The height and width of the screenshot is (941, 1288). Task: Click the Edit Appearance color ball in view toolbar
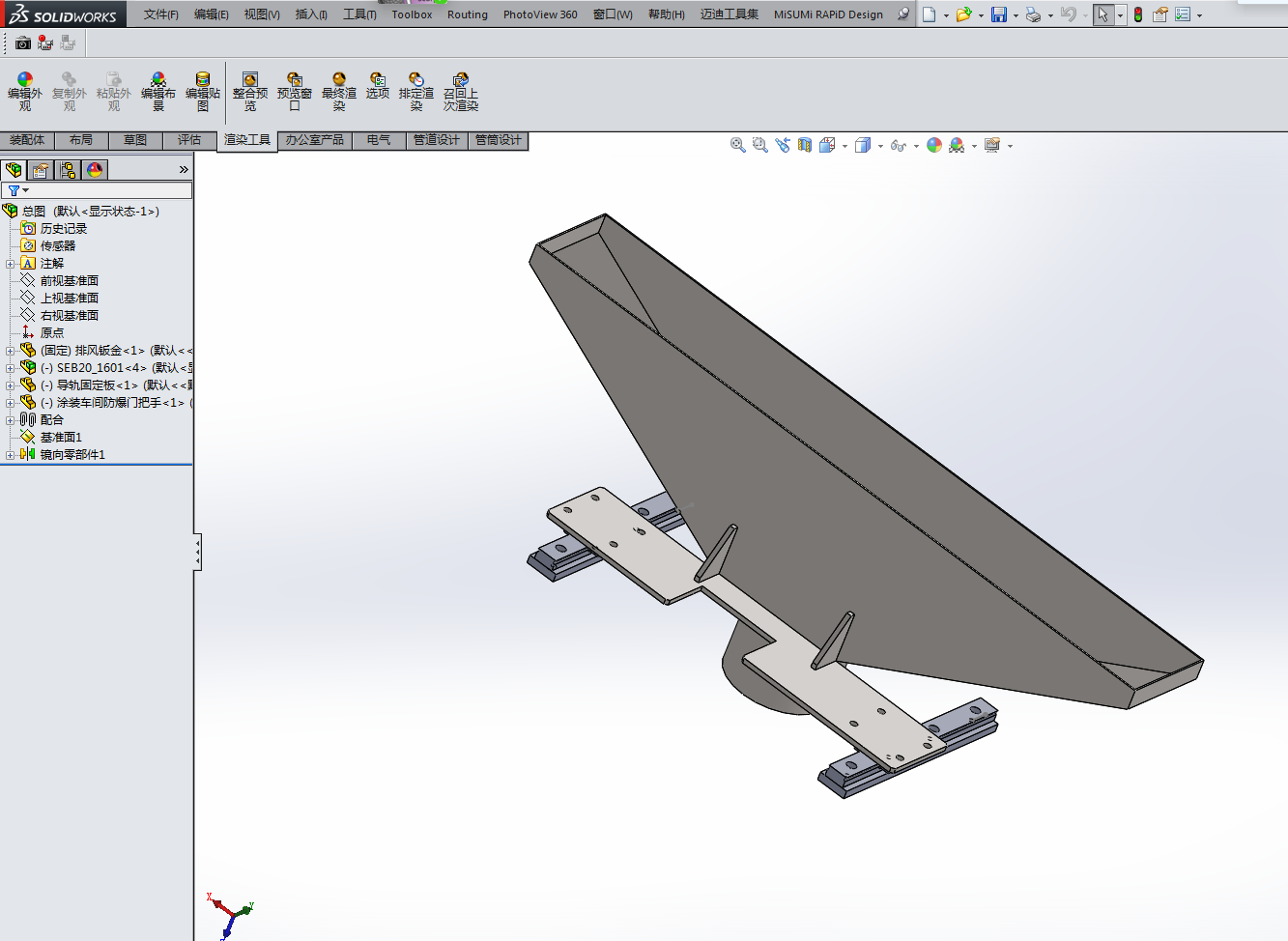[934, 145]
